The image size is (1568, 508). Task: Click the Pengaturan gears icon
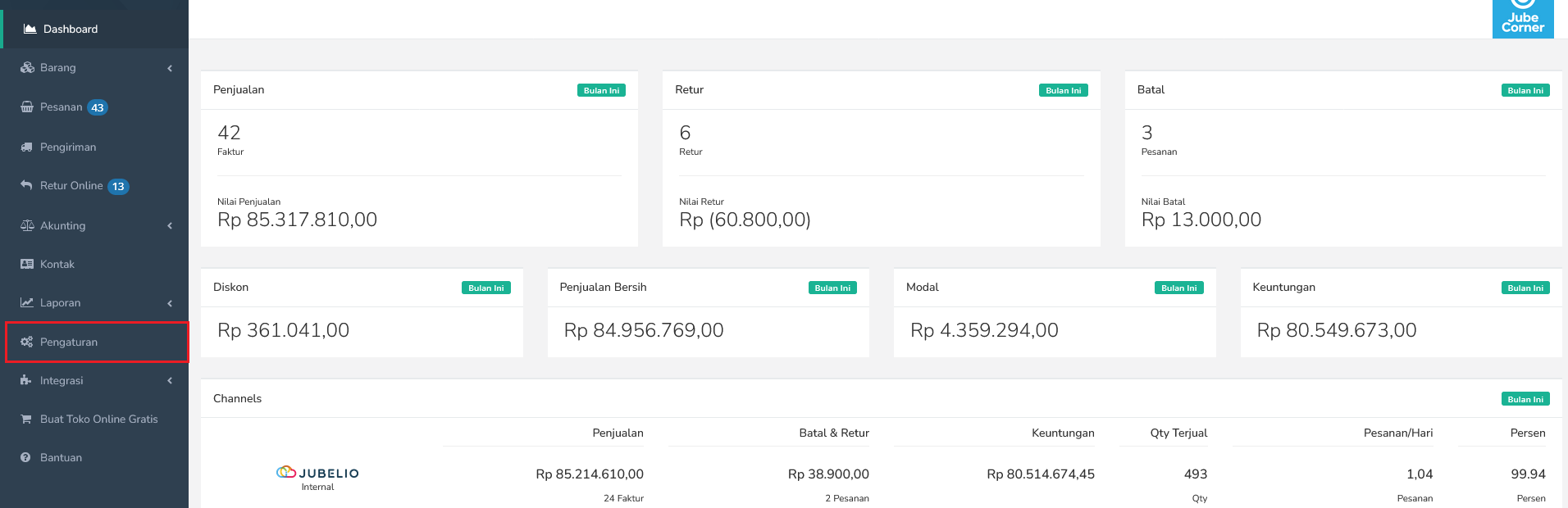pos(27,342)
